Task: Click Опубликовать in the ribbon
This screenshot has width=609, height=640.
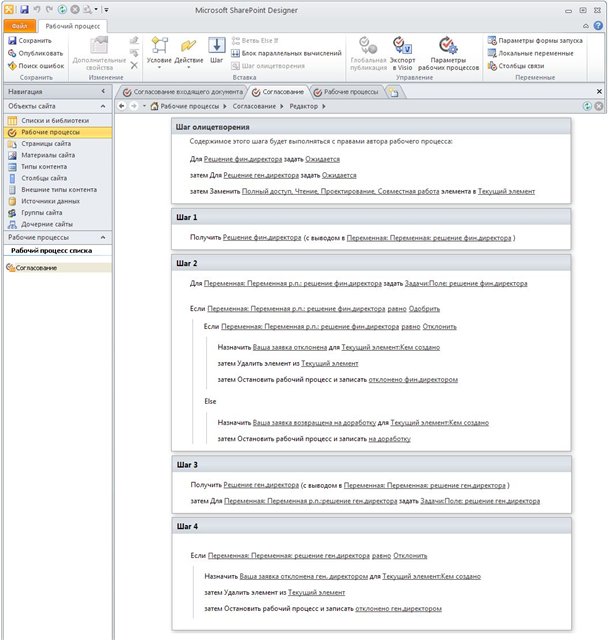Action: (x=36, y=53)
